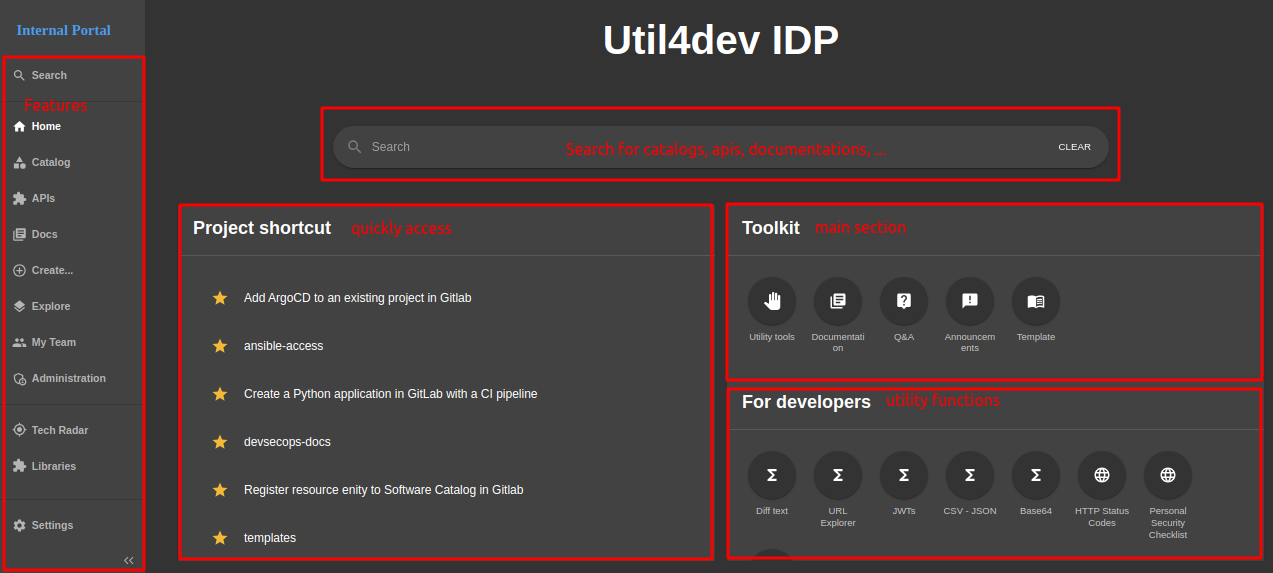The image size is (1273, 573).
Task: Click the Q&A toolkit icon
Action: [x=904, y=301]
